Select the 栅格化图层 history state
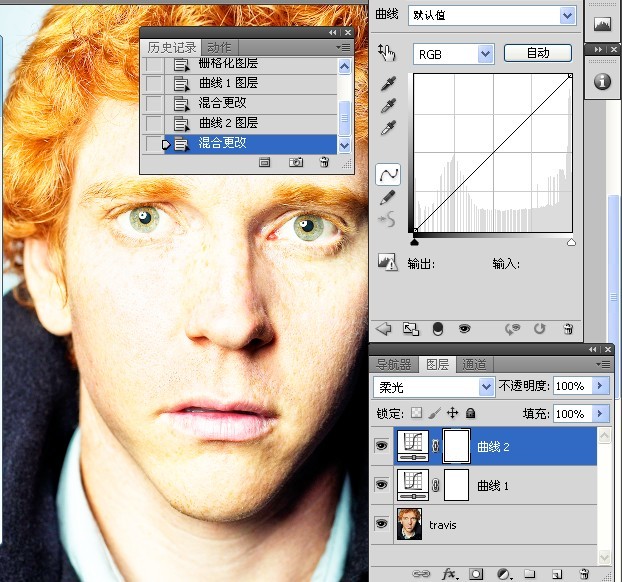Image resolution: width=622 pixels, height=582 pixels. tap(240, 64)
